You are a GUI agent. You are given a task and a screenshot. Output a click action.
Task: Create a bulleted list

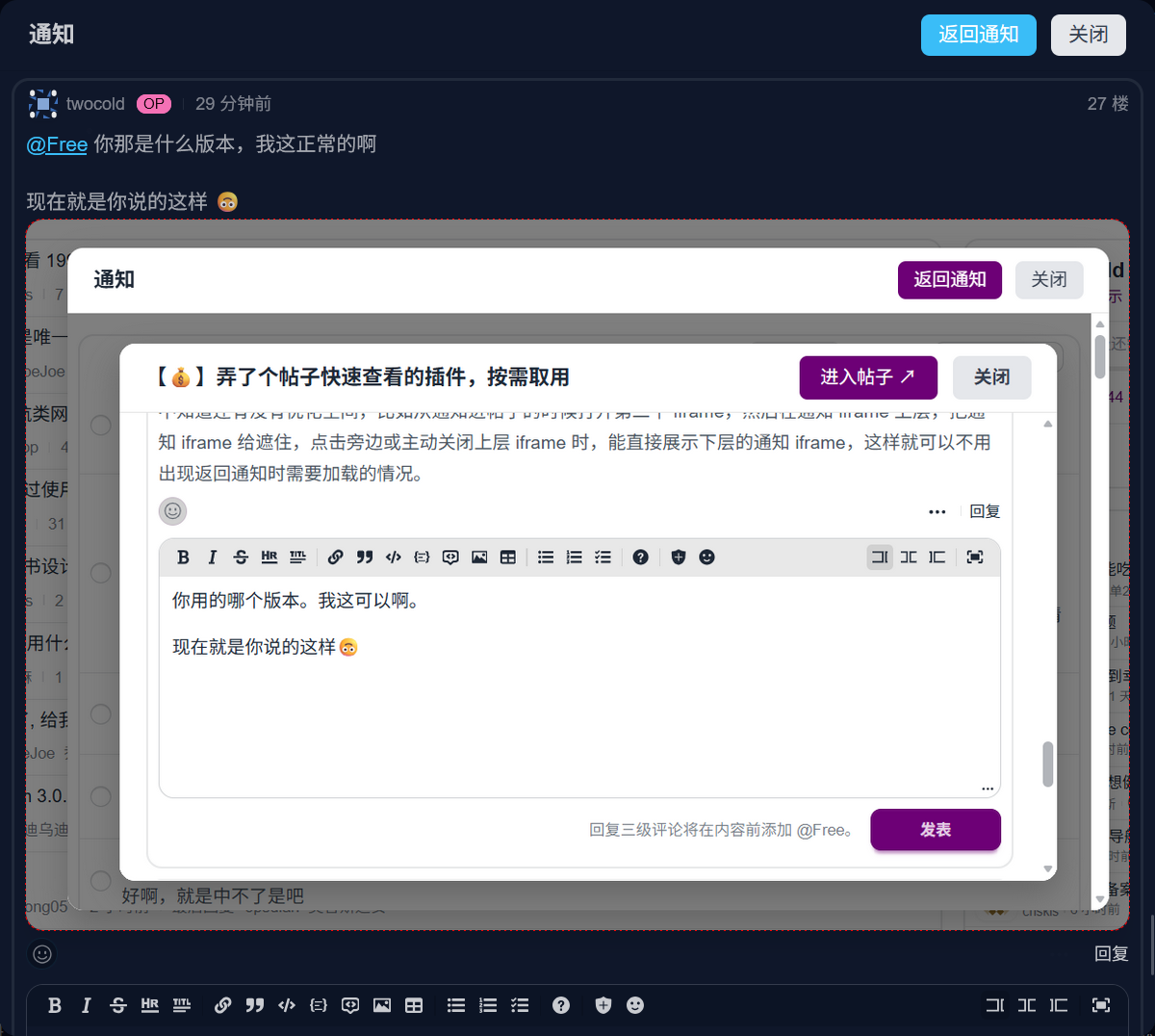pos(546,557)
